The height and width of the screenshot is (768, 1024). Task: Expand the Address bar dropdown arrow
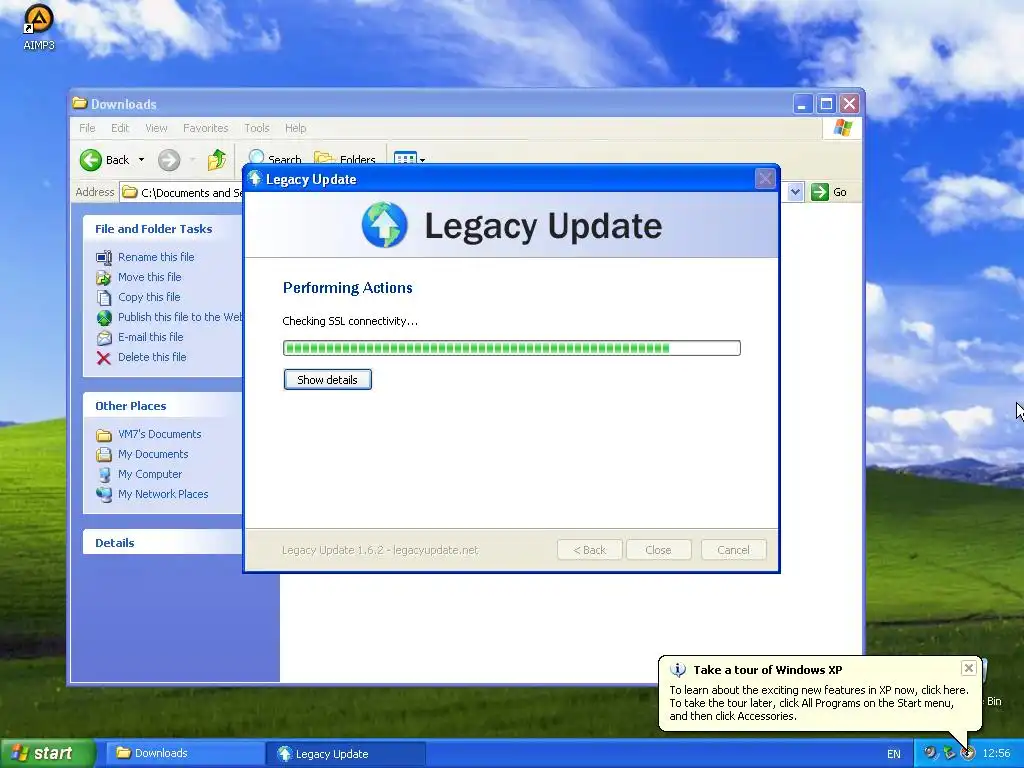[795, 192]
